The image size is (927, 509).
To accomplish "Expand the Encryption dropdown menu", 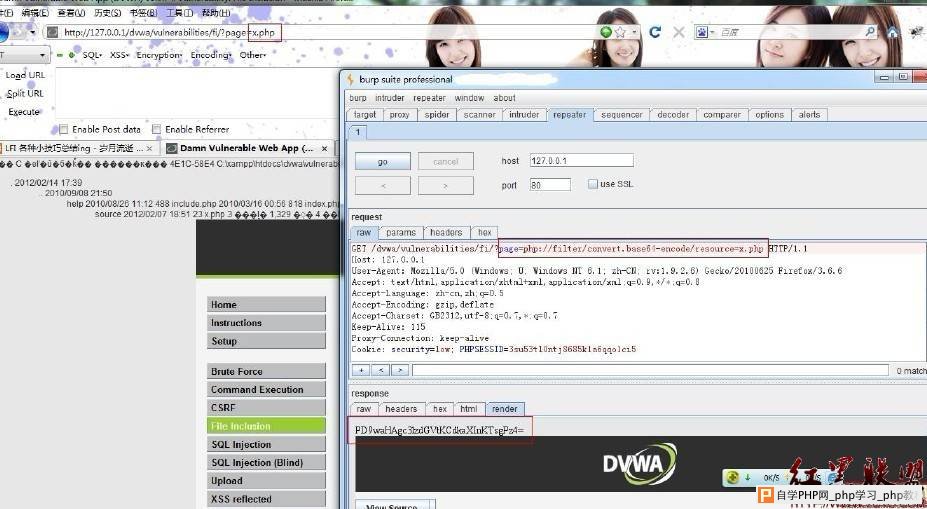I will click(x=160, y=55).
